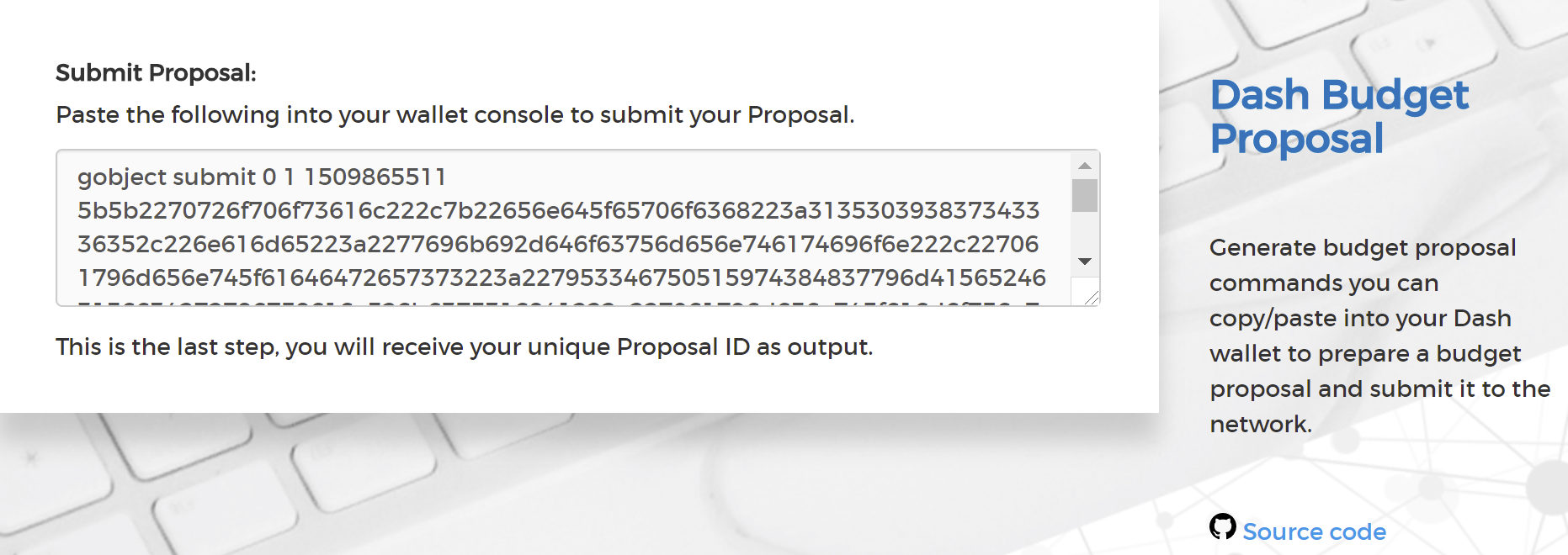1568x555 pixels.
Task: Click the timestamp 1509865511 in the command
Action: click(375, 177)
